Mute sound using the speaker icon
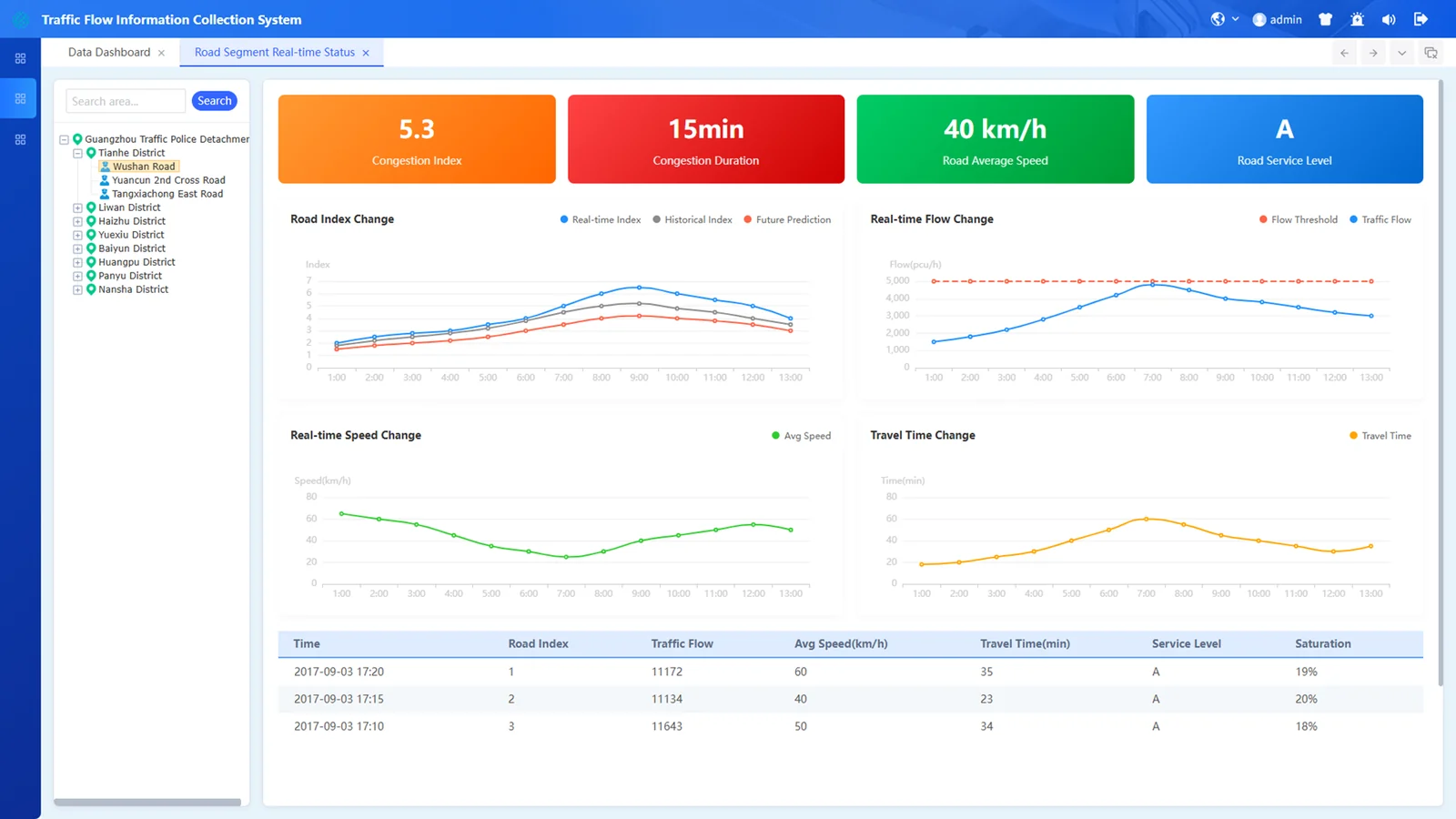1456x819 pixels. coord(1389,19)
